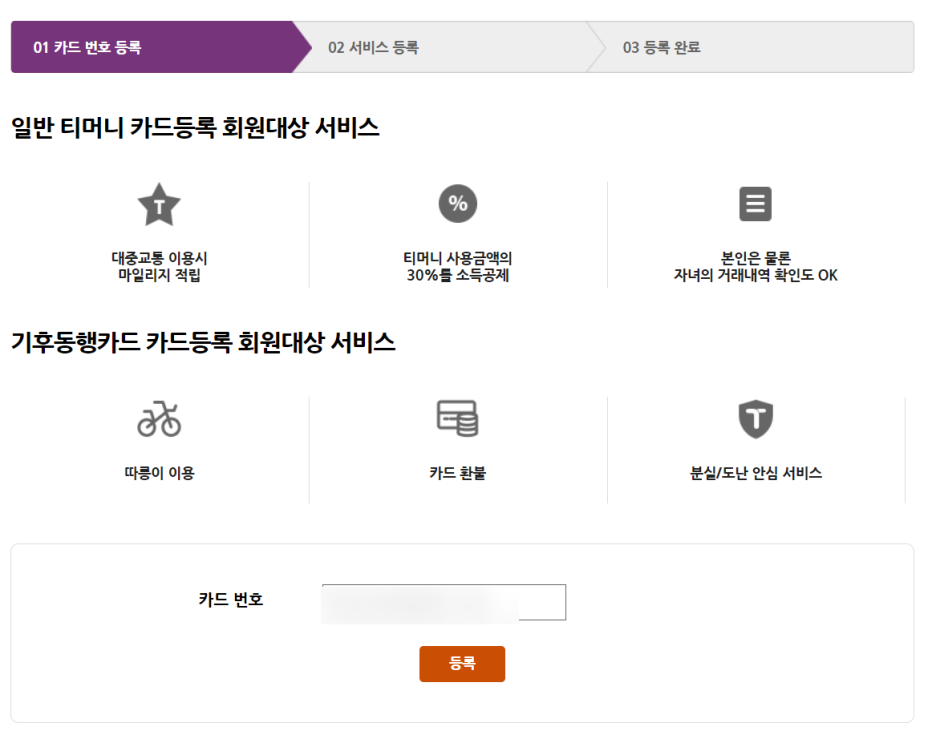
Task: Click the 티머니 사용금액의 30%를 소득공제 text
Action: 458,267
